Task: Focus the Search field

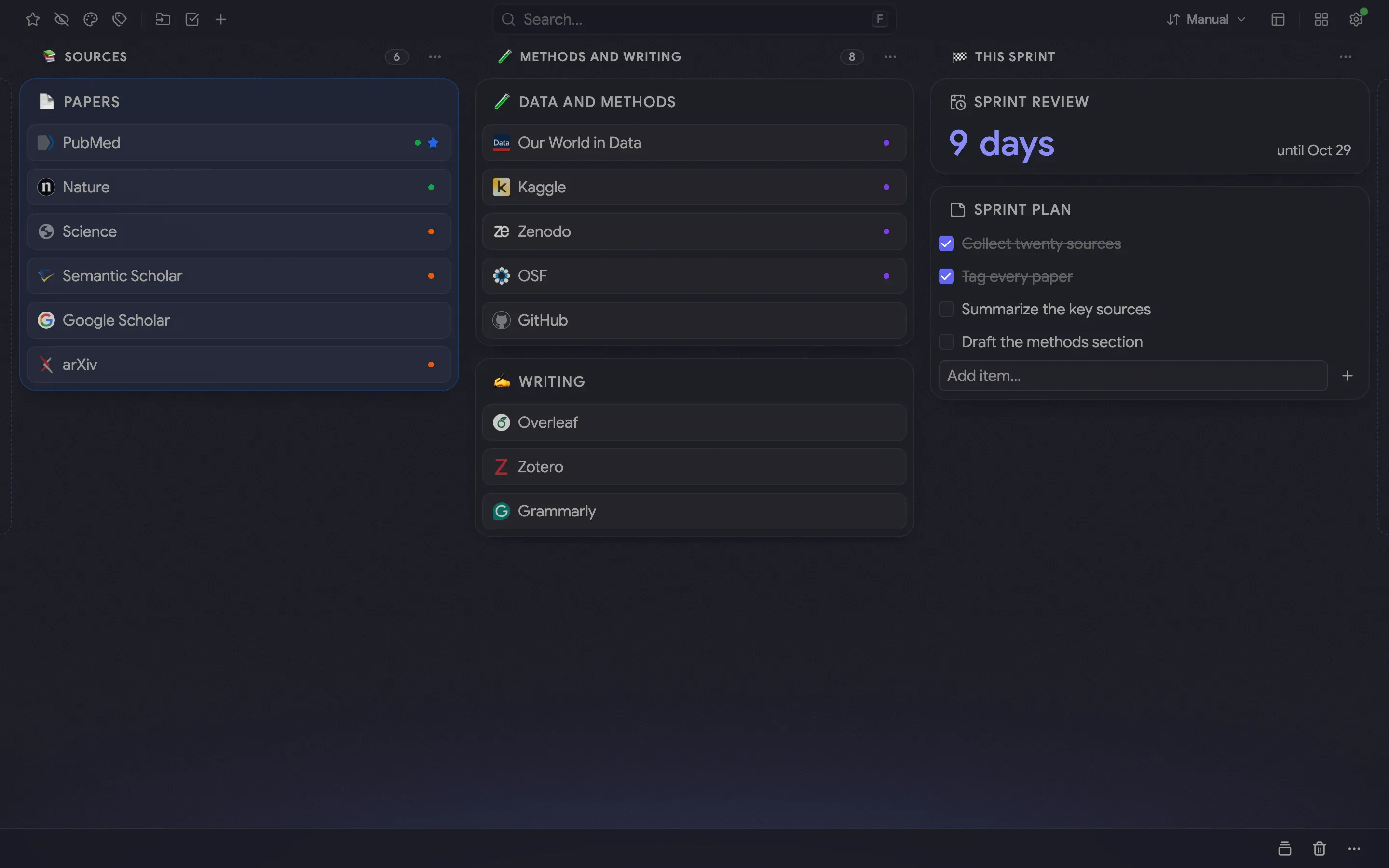Action: [x=694, y=19]
